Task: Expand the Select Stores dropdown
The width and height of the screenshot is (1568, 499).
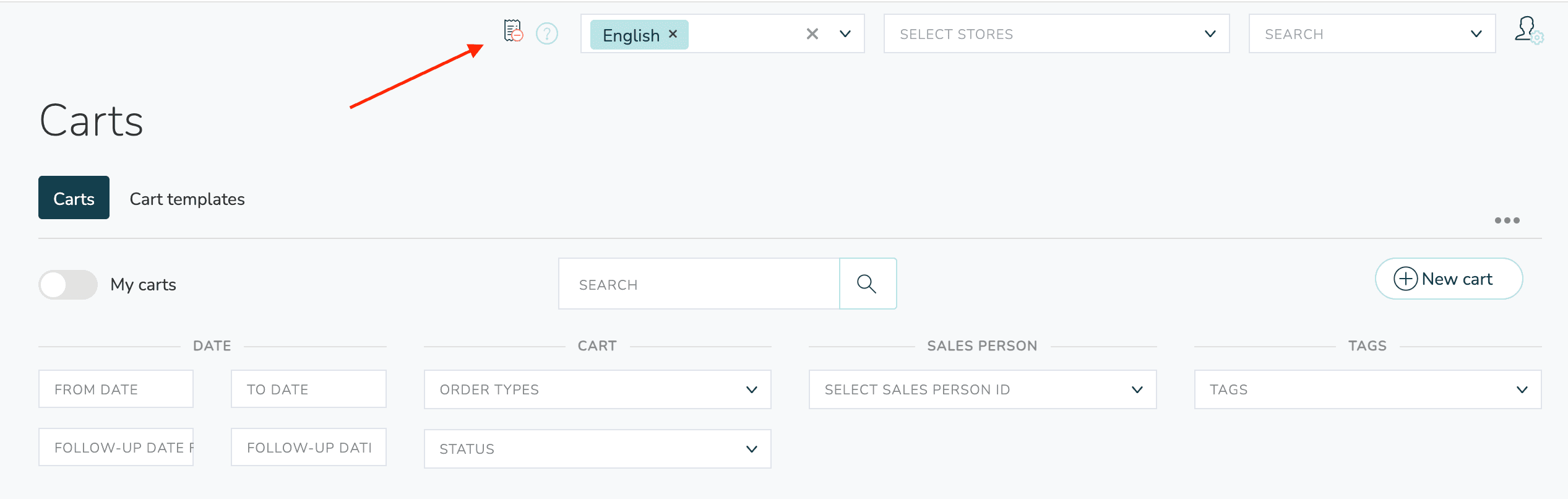Action: tap(1210, 34)
